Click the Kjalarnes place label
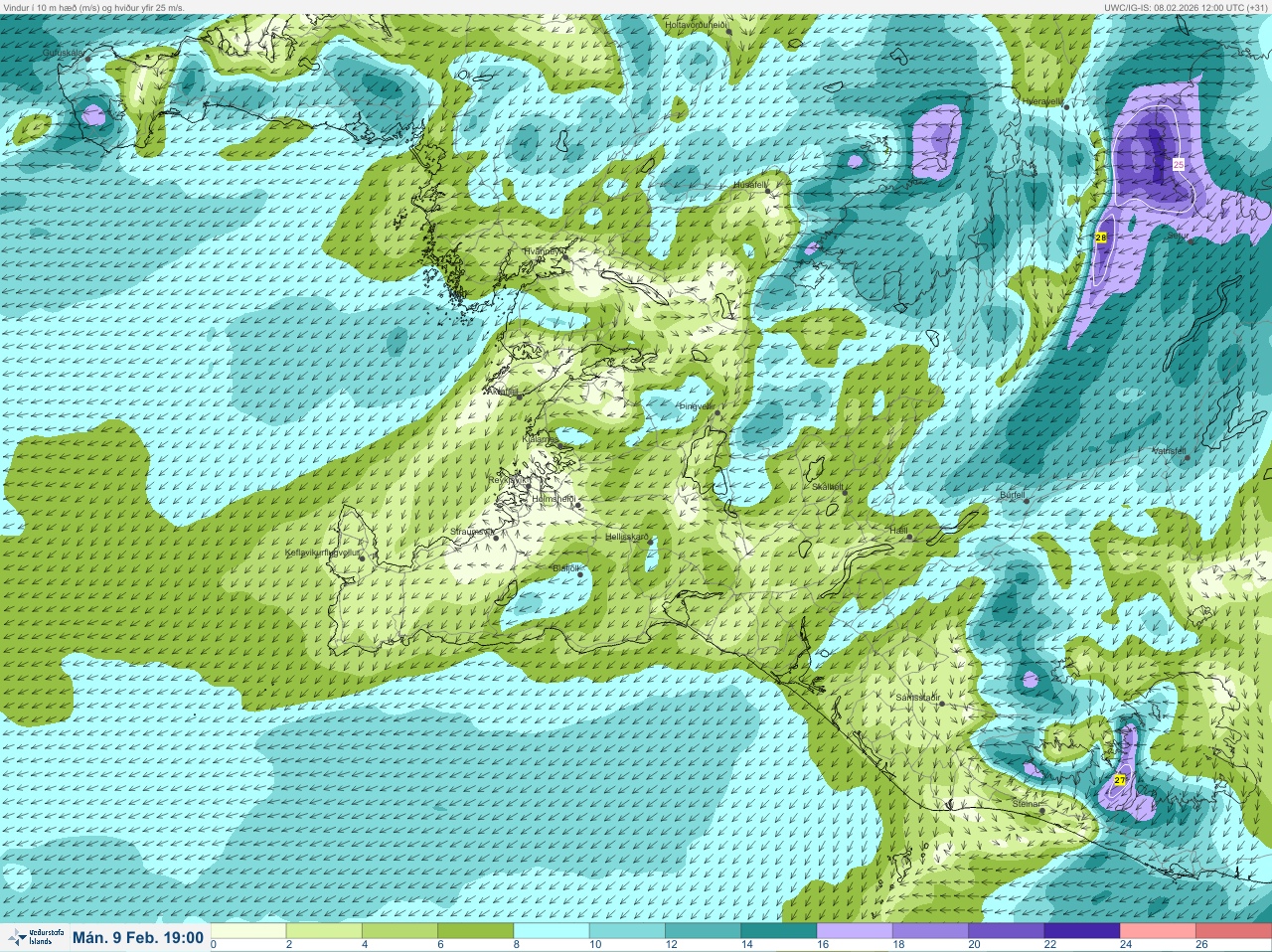Screen dimensions: 1272x952 click(x=541, y=438)
